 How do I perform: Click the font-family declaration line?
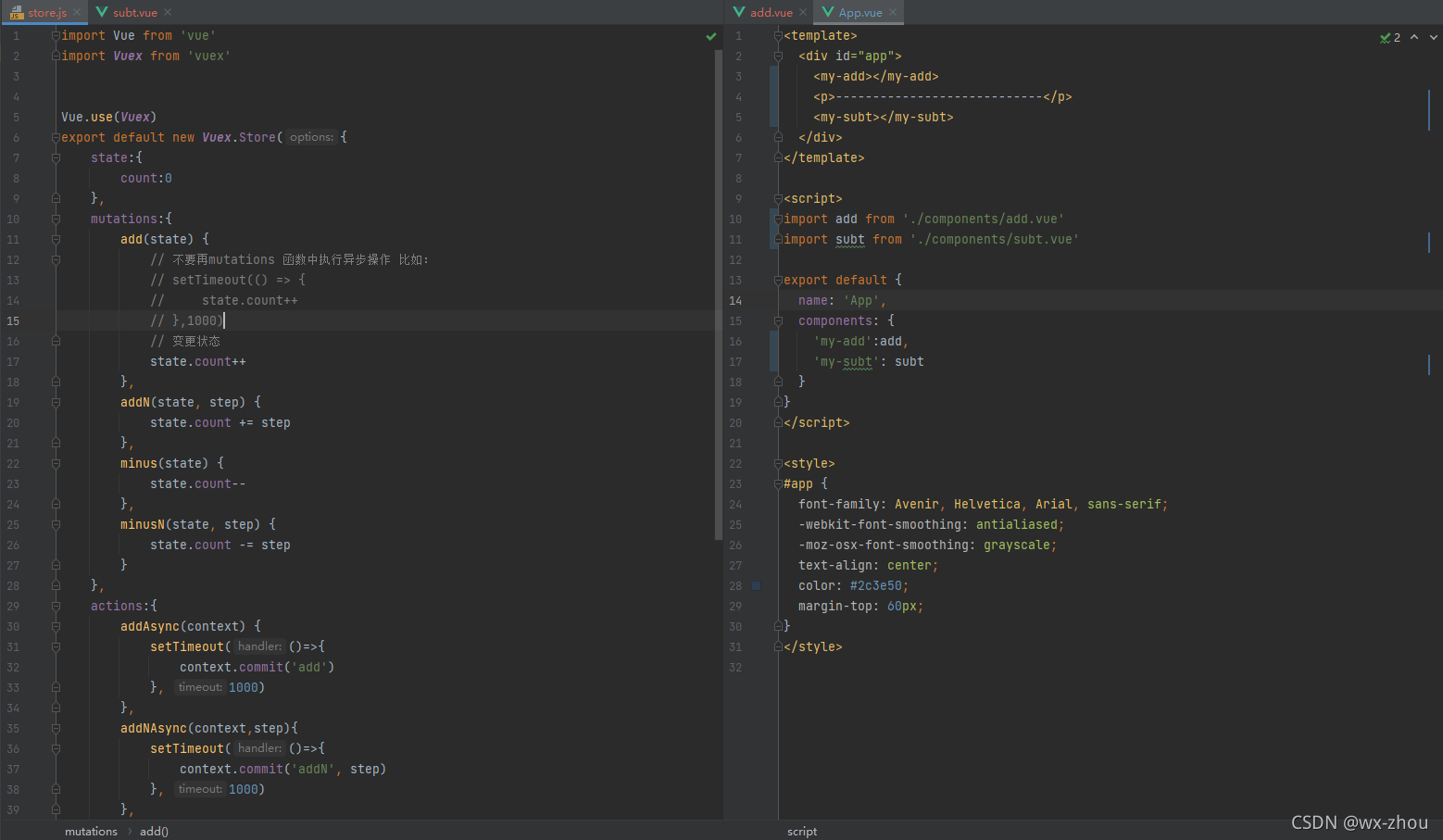pos(984,504)
